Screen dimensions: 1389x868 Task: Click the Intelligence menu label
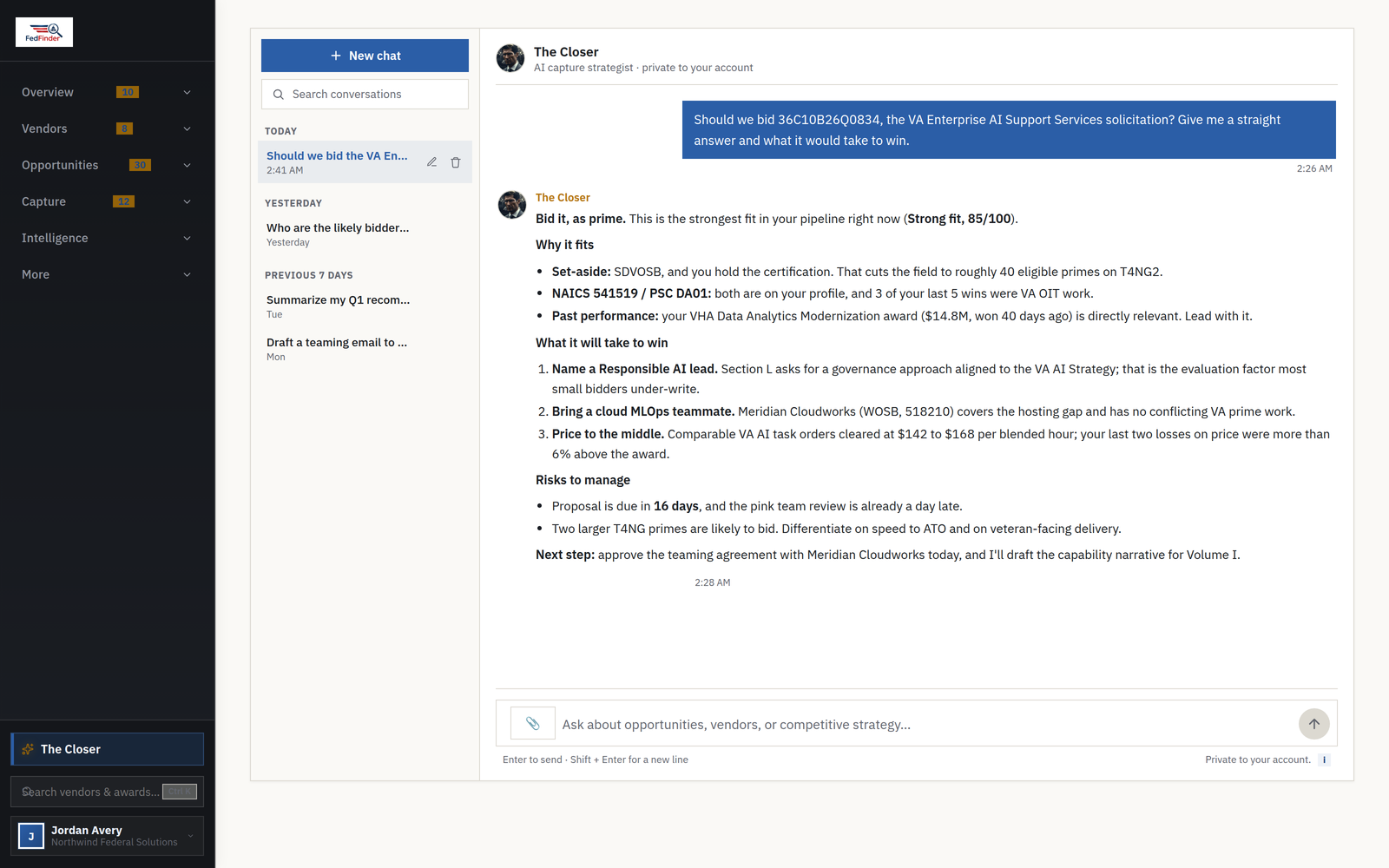point(55,238)
